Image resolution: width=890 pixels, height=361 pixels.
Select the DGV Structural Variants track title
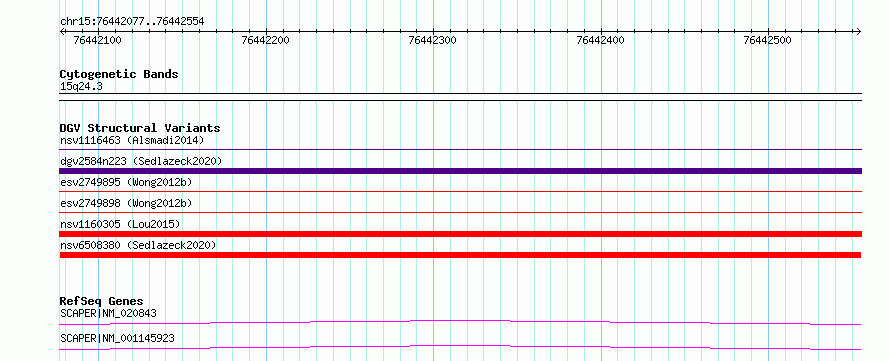pos(140,128)
